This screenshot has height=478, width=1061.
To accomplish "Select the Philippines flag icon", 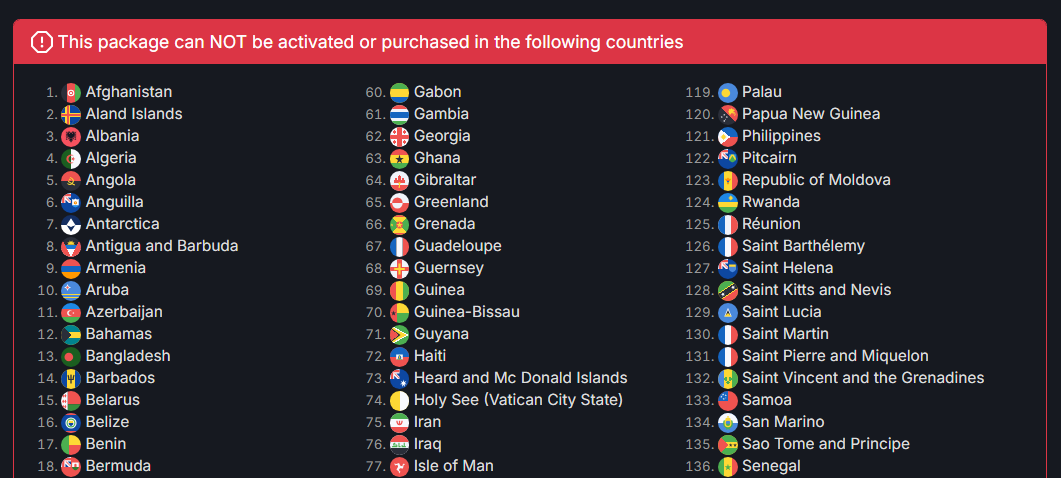I will 727,137.
